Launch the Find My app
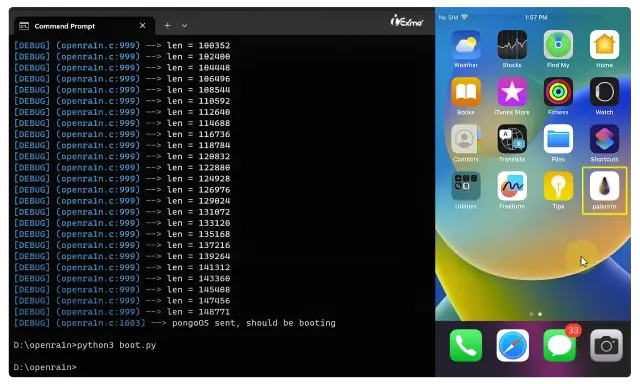Viewport: 640px width, 384px height. 558,45
